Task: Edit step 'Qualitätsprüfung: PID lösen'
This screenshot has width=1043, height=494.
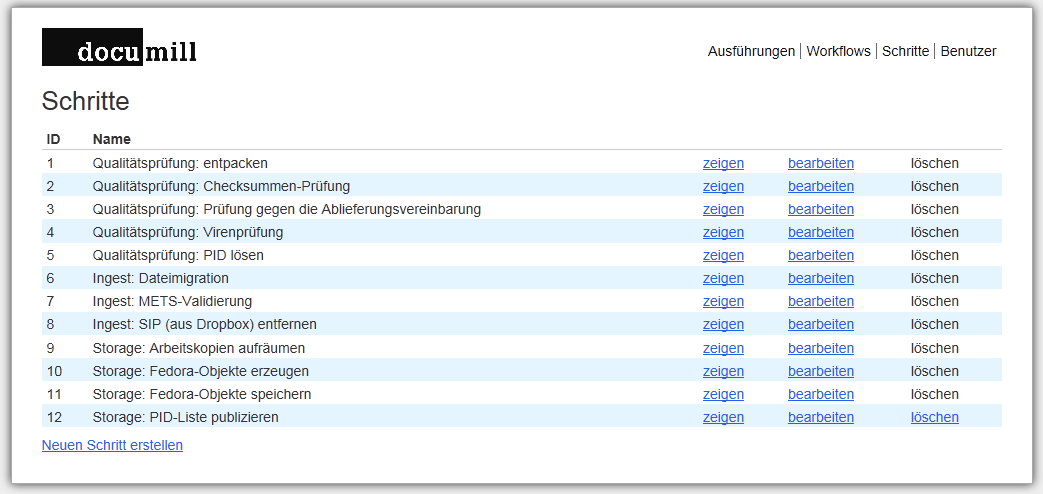Action: pyautogui.click(x=820, y=255)
